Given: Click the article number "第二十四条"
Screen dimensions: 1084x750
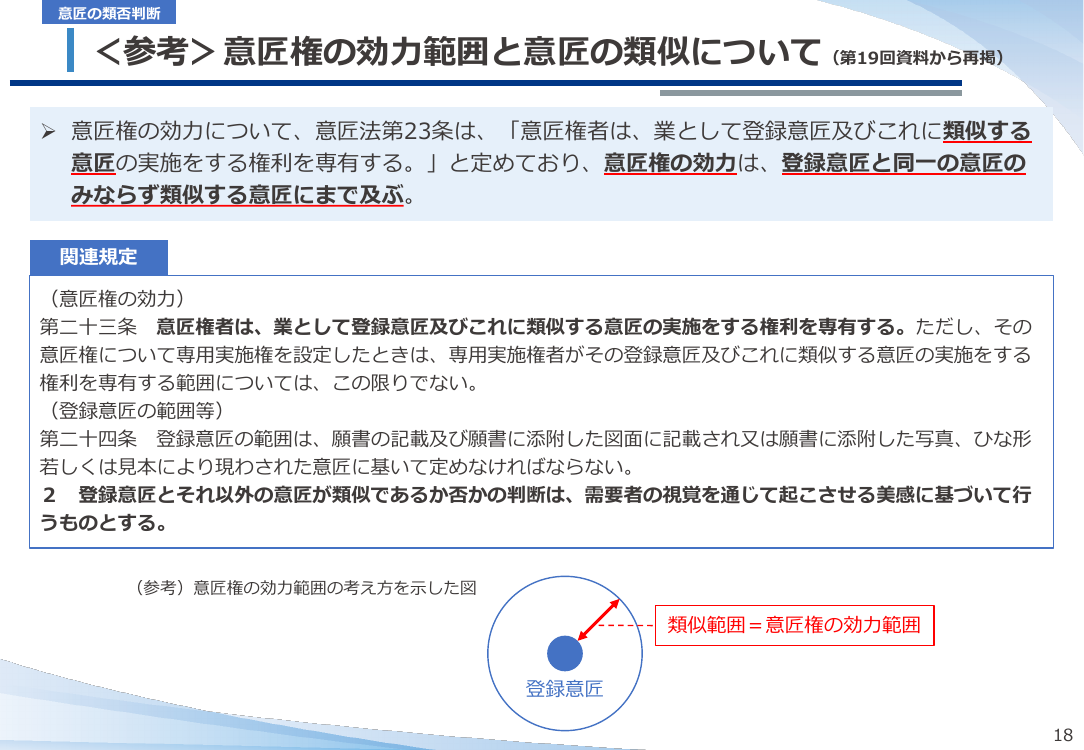Looking at the screenshot, I should pos(88,439).
